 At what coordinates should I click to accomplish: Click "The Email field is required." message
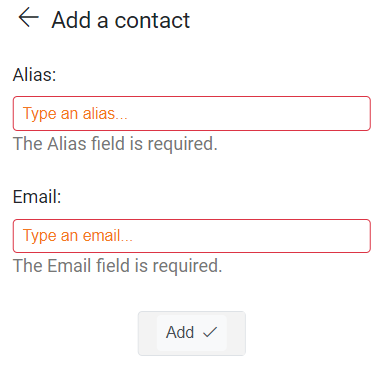tap(117, 266)
